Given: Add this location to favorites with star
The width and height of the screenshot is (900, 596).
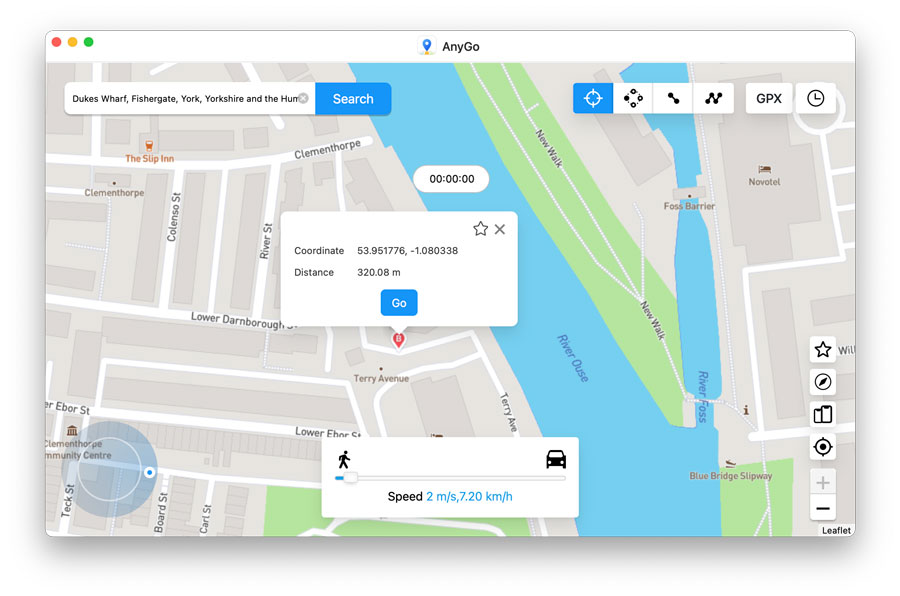Looking at the screenshot, I should (480, 229).
